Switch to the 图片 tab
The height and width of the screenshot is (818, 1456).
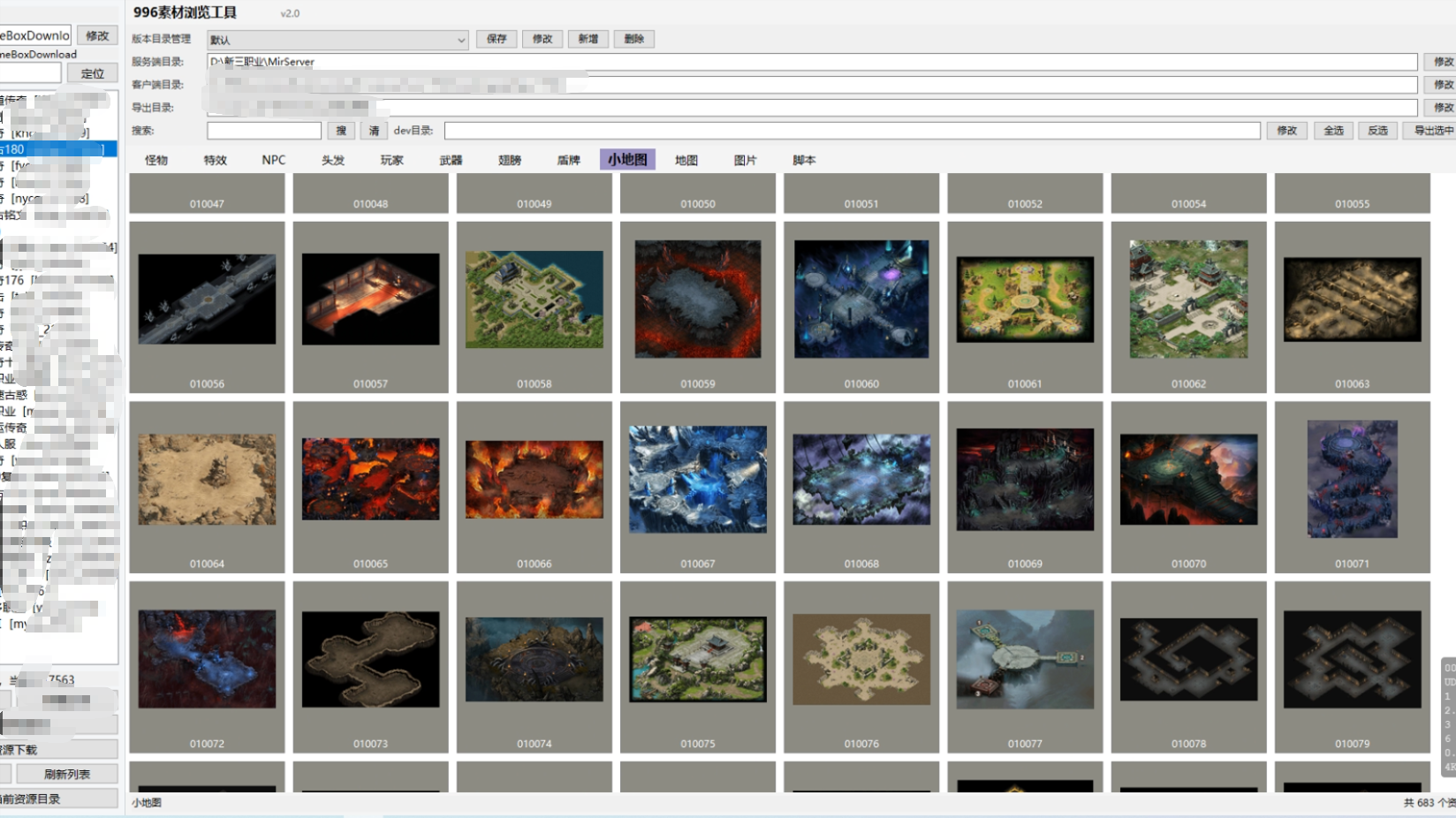(746, 160)
